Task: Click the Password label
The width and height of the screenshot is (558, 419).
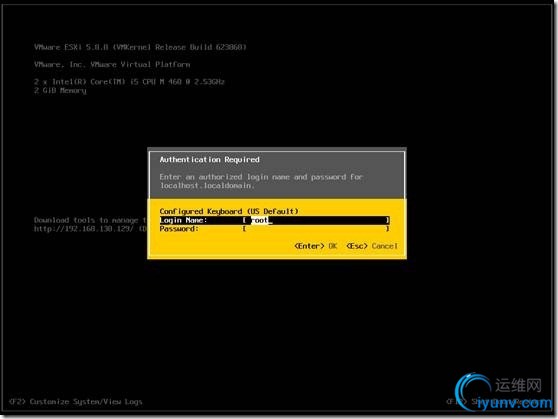Action: click(179, 229)
